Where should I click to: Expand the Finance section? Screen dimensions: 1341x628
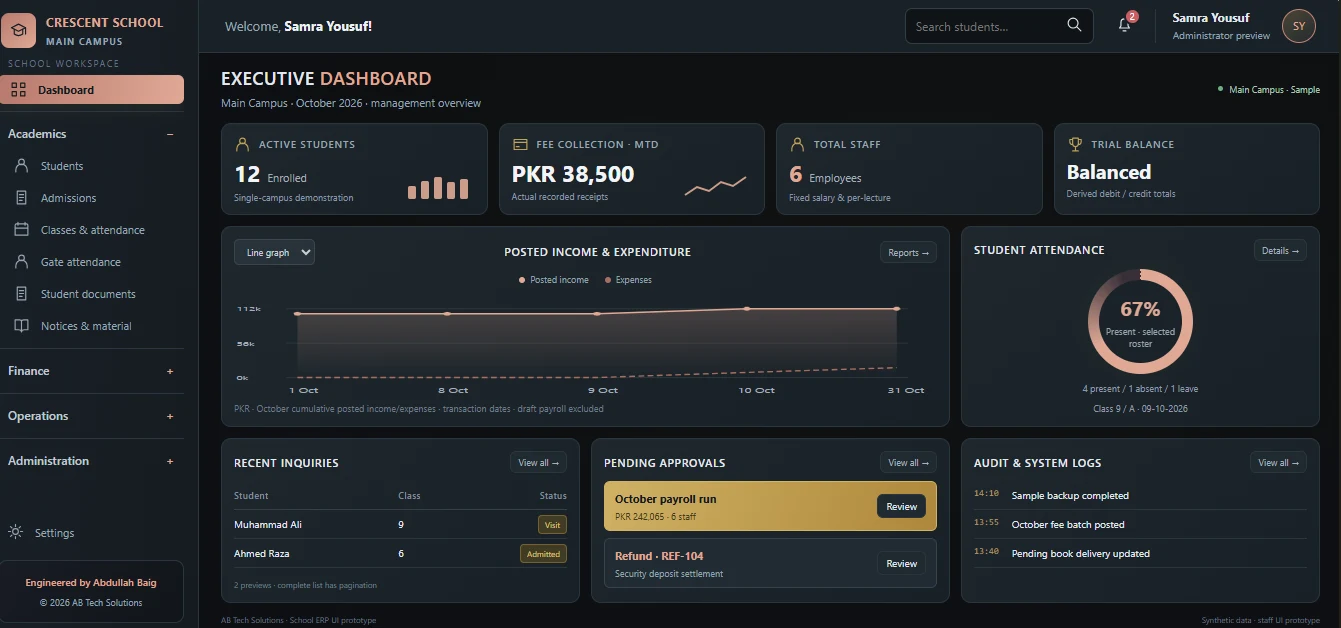[x=170, y=371]
